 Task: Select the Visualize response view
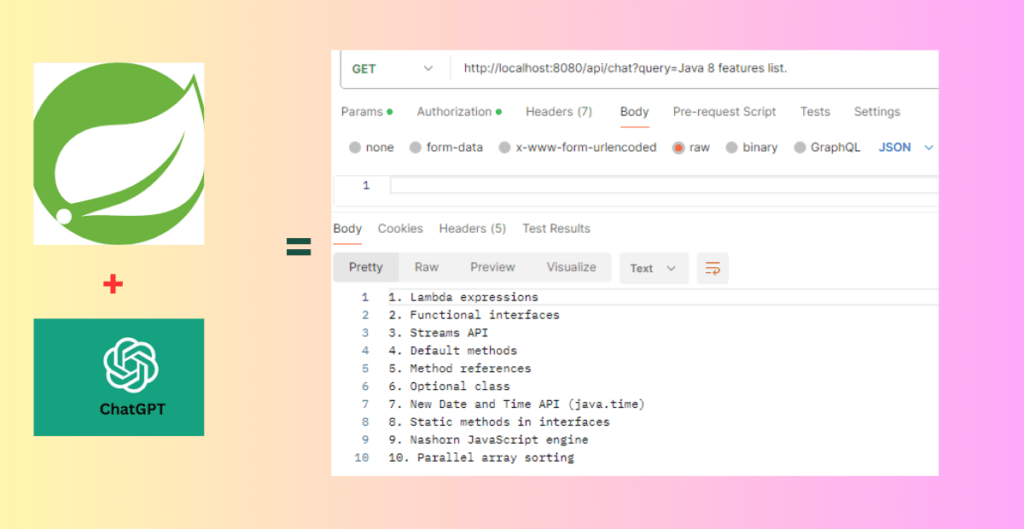coord(571,267)
